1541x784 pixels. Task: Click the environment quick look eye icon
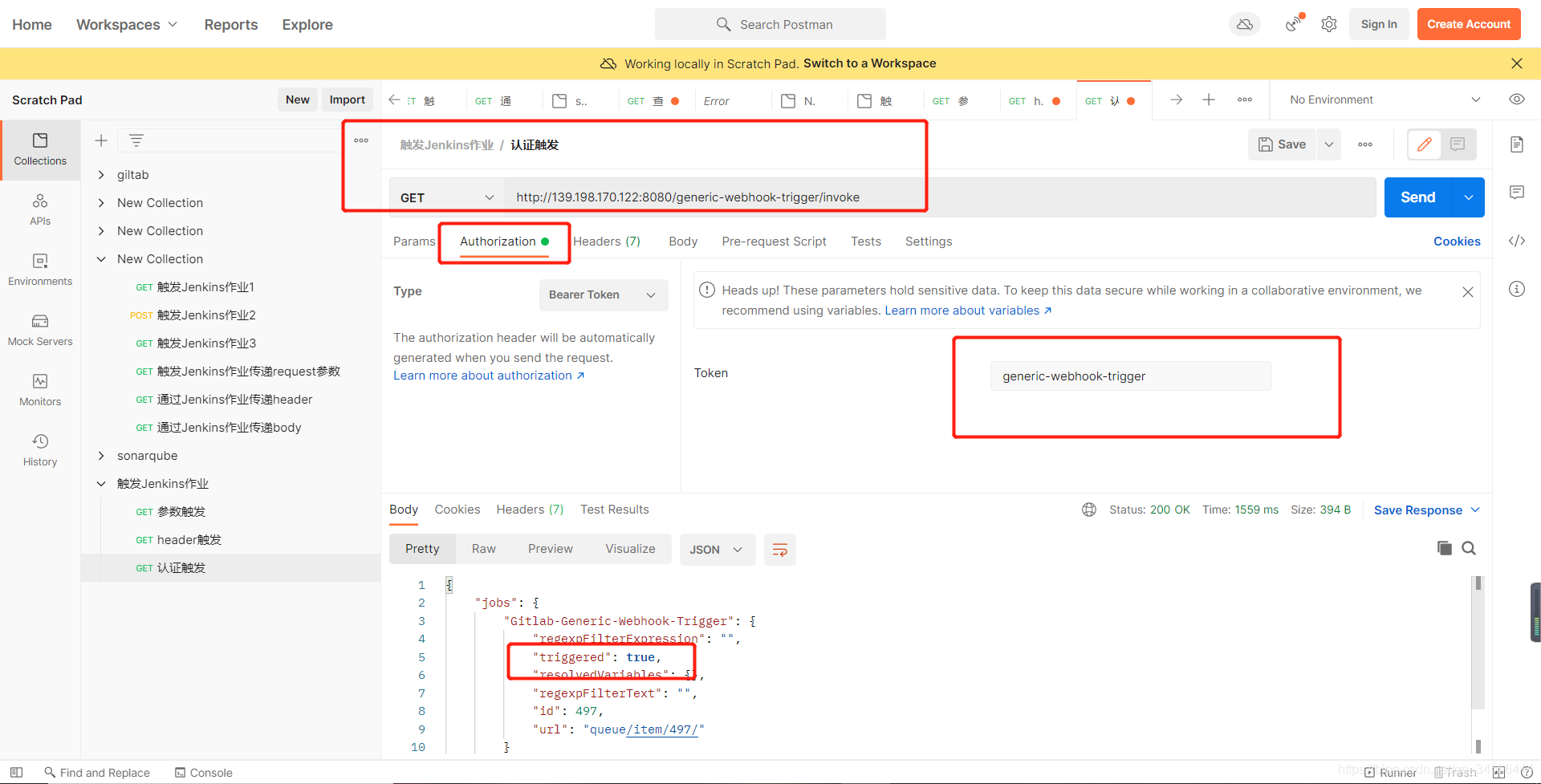[1517, 100]
